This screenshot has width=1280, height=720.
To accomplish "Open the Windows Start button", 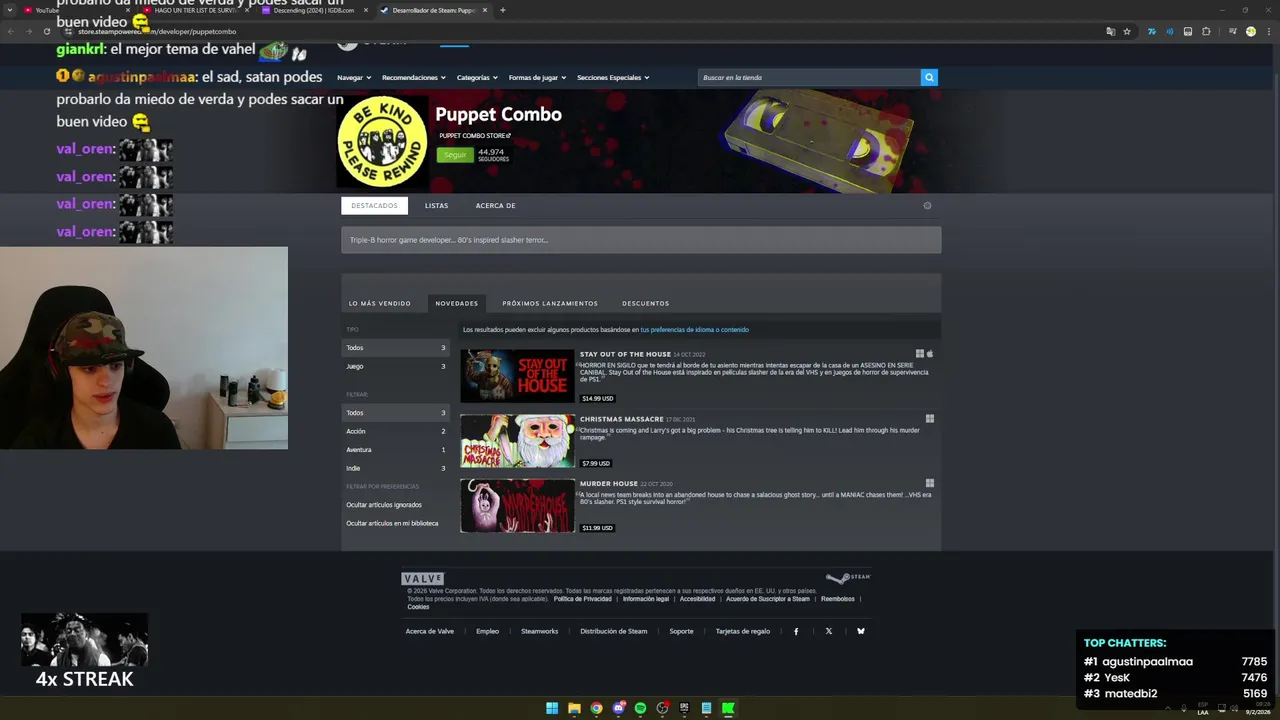I will (552, 708).
